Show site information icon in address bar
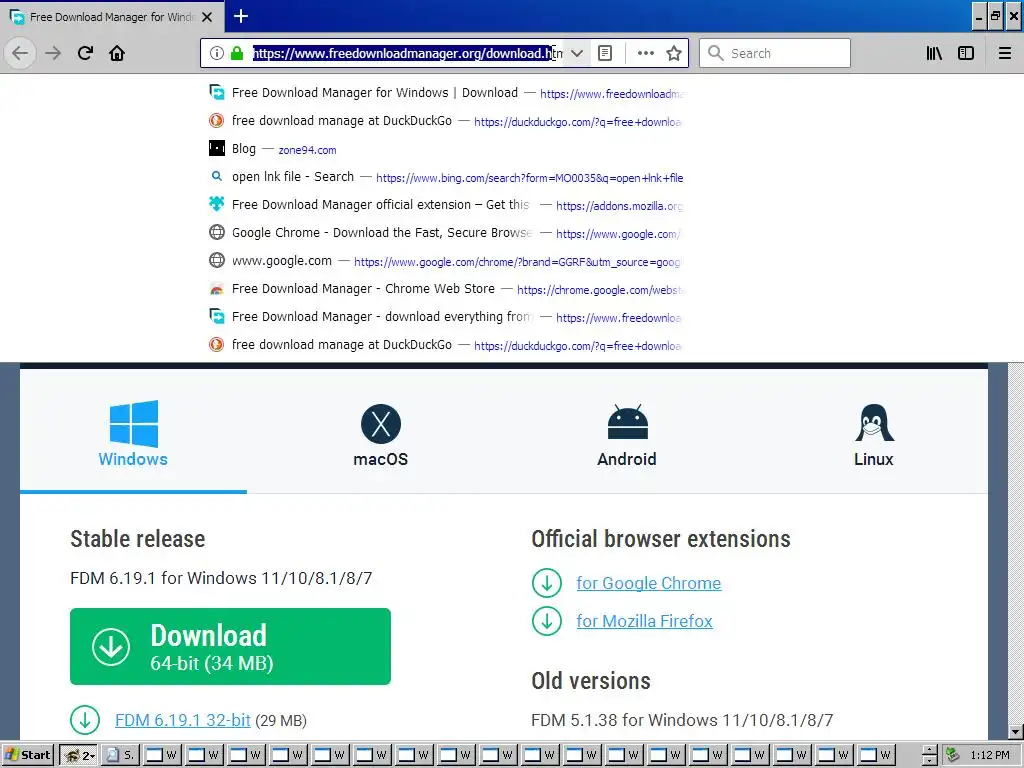Viewport: 1024px width, 768px height. (217, 53)
